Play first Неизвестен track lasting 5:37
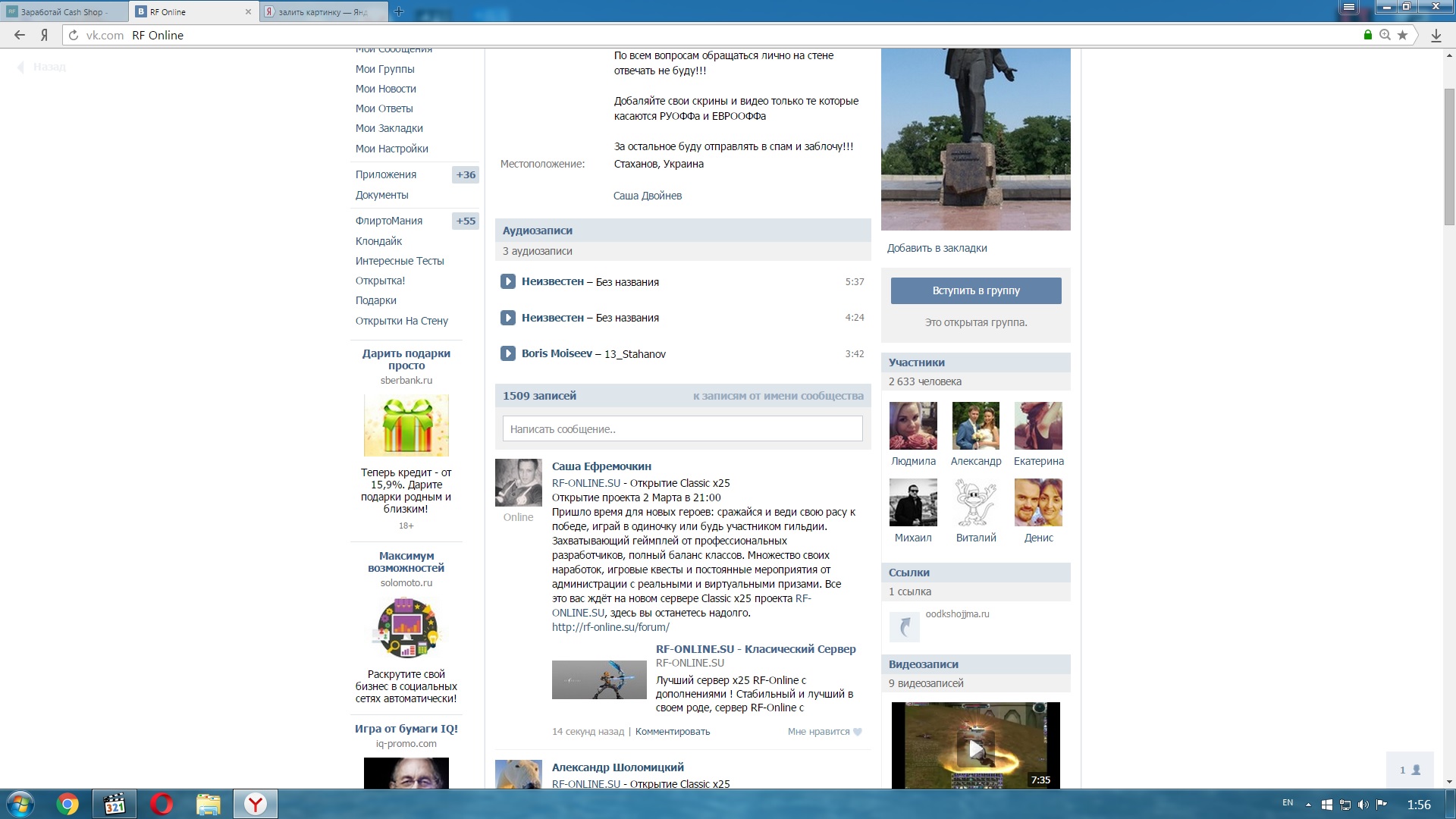Viewport: 1456px width, 819px height. (x=508, y=281)
